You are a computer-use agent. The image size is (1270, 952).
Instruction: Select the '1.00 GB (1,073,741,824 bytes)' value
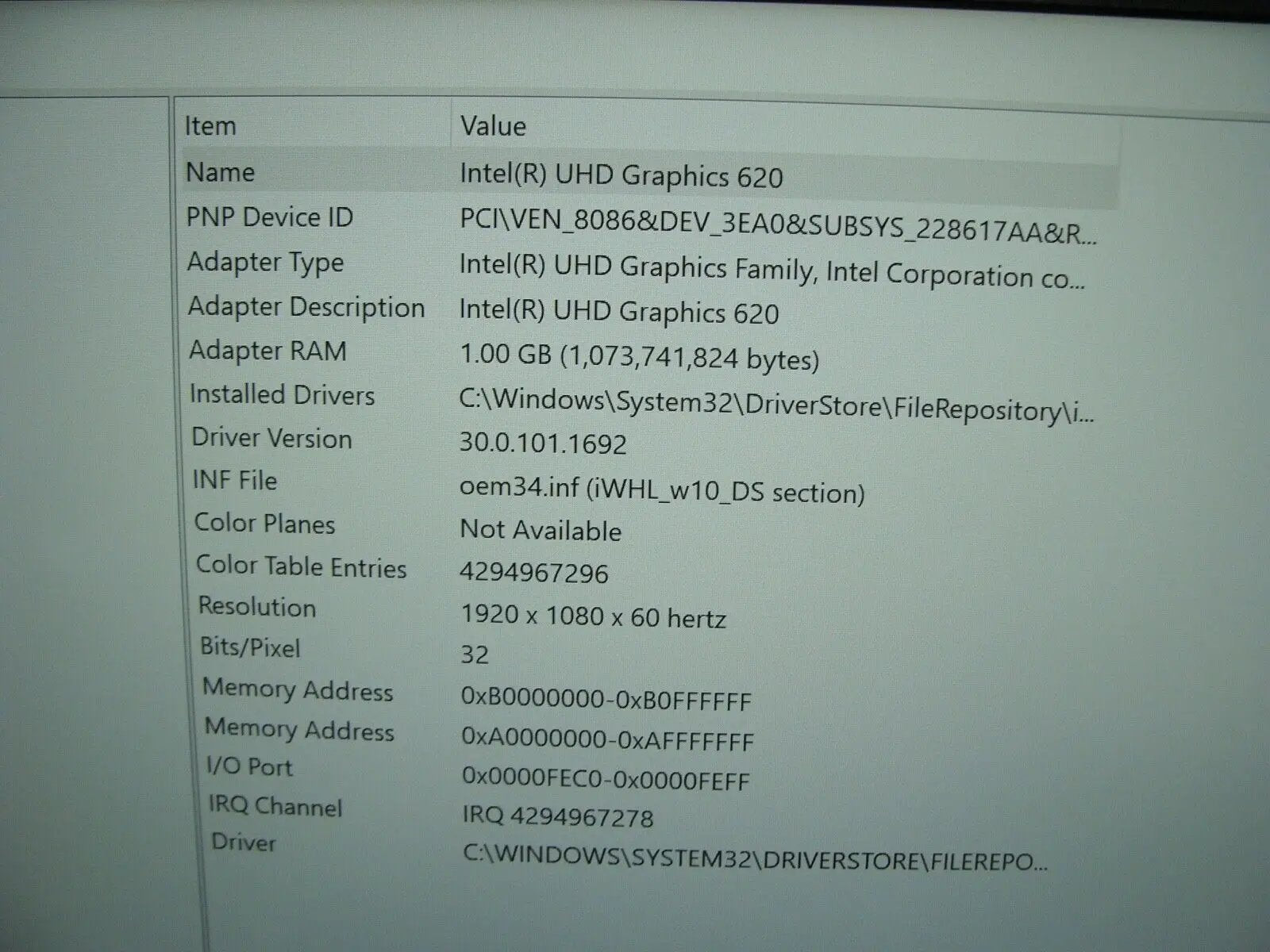pos(639,356)
